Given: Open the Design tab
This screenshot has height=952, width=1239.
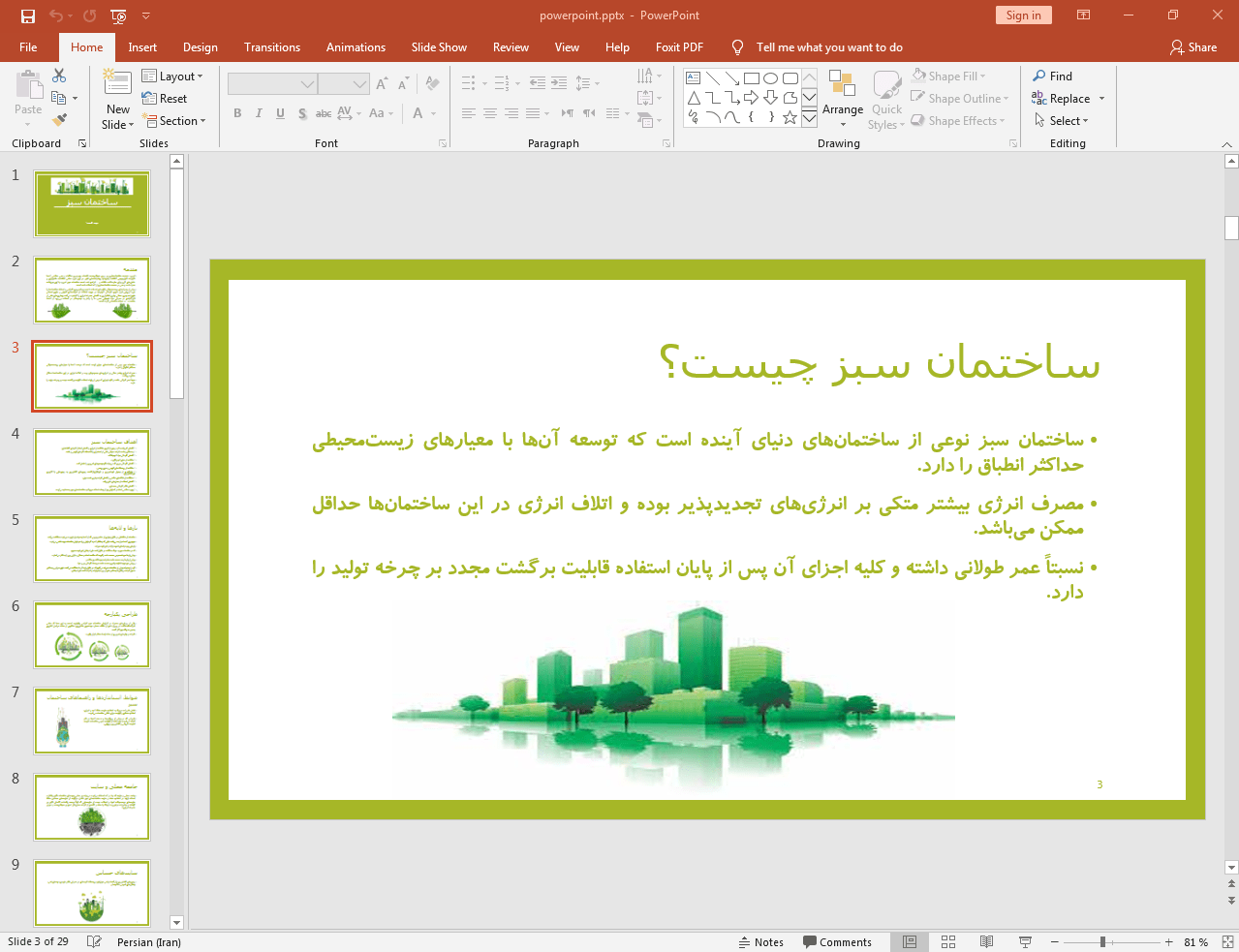Looking at the screenshot, I should (x=200, y=47).
